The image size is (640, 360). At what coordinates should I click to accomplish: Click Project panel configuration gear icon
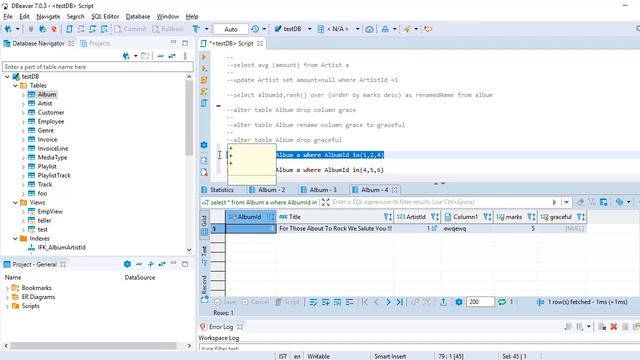click(x=127, y=264)
